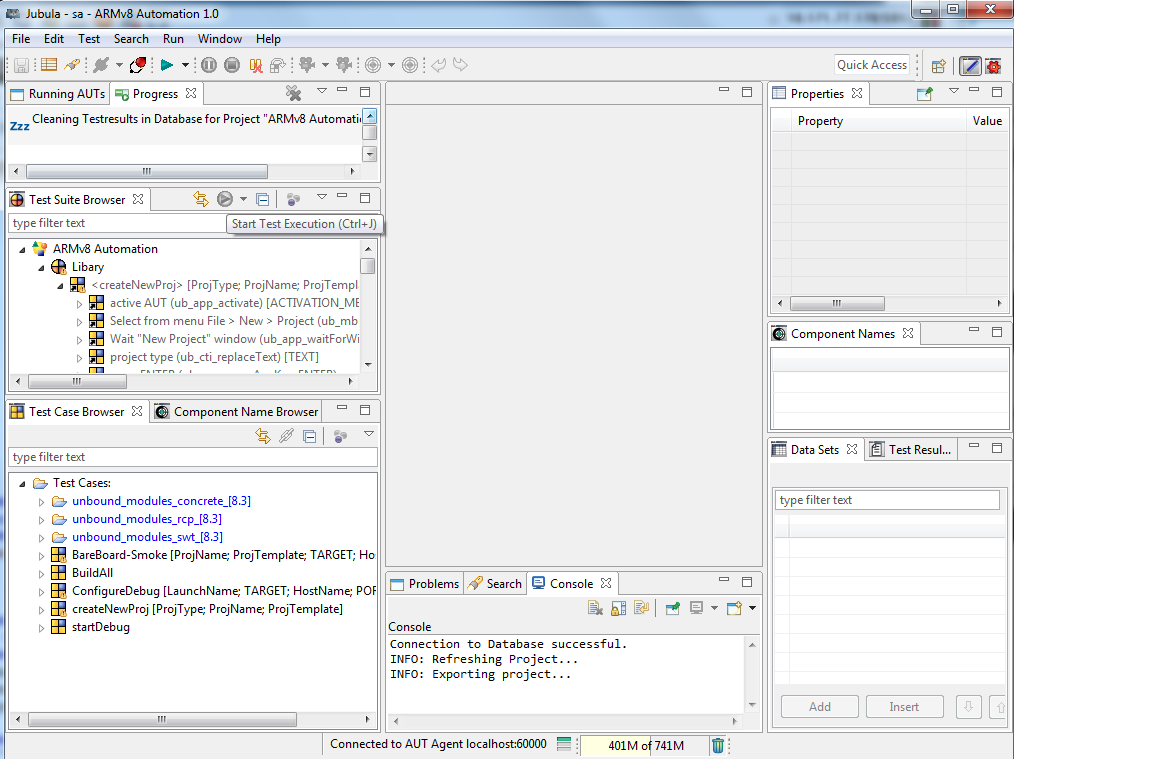This screenshot has height=759, width=1152.
Task: Click heap status 401M of 741M bar
Action: pos(646,746)
